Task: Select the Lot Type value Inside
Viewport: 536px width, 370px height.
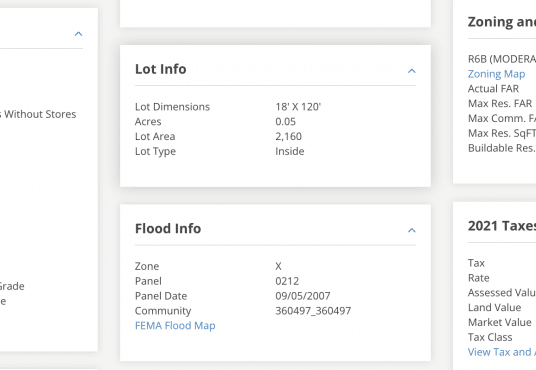Action: [290, 151]
